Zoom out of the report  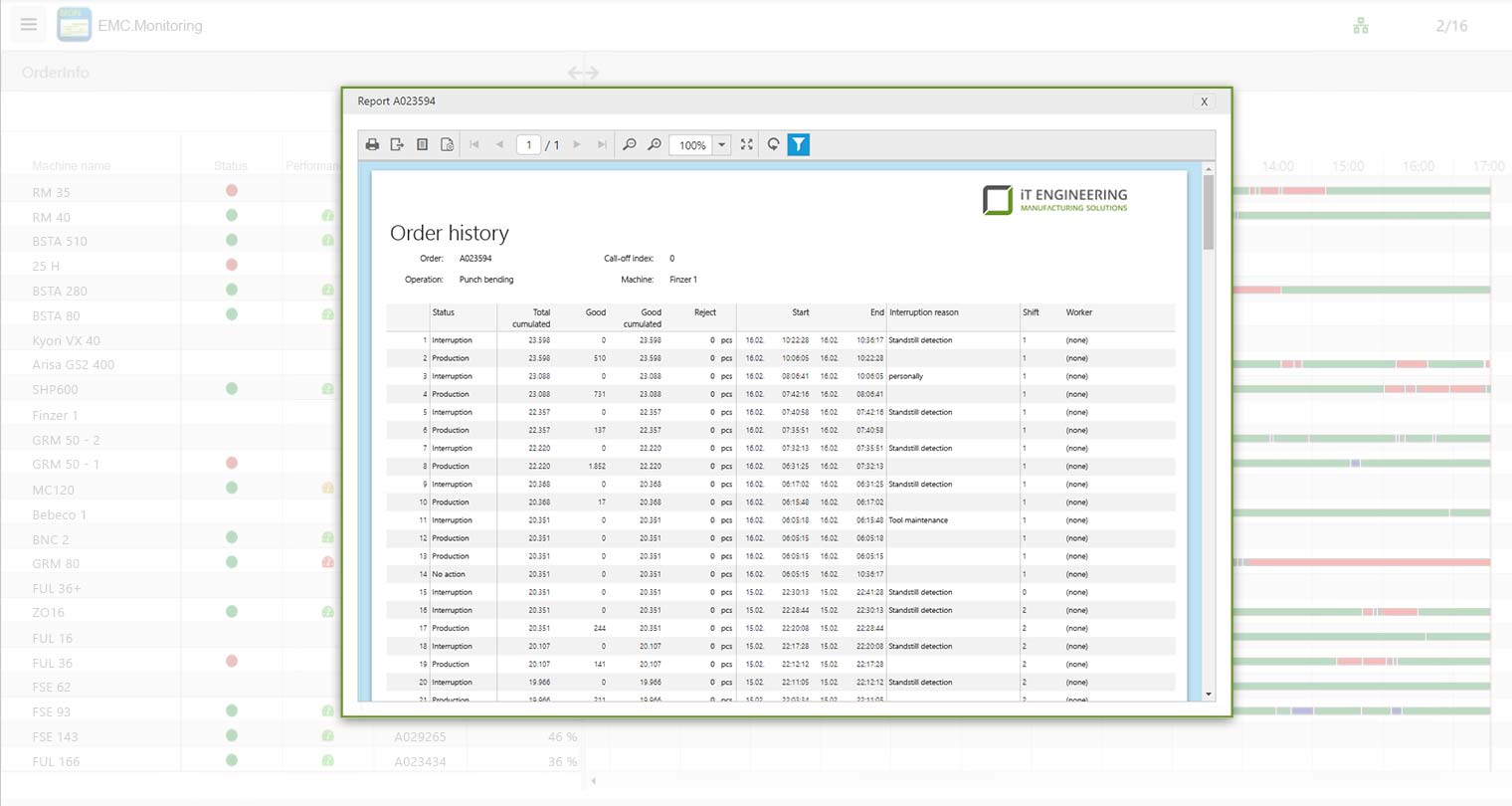630,145
